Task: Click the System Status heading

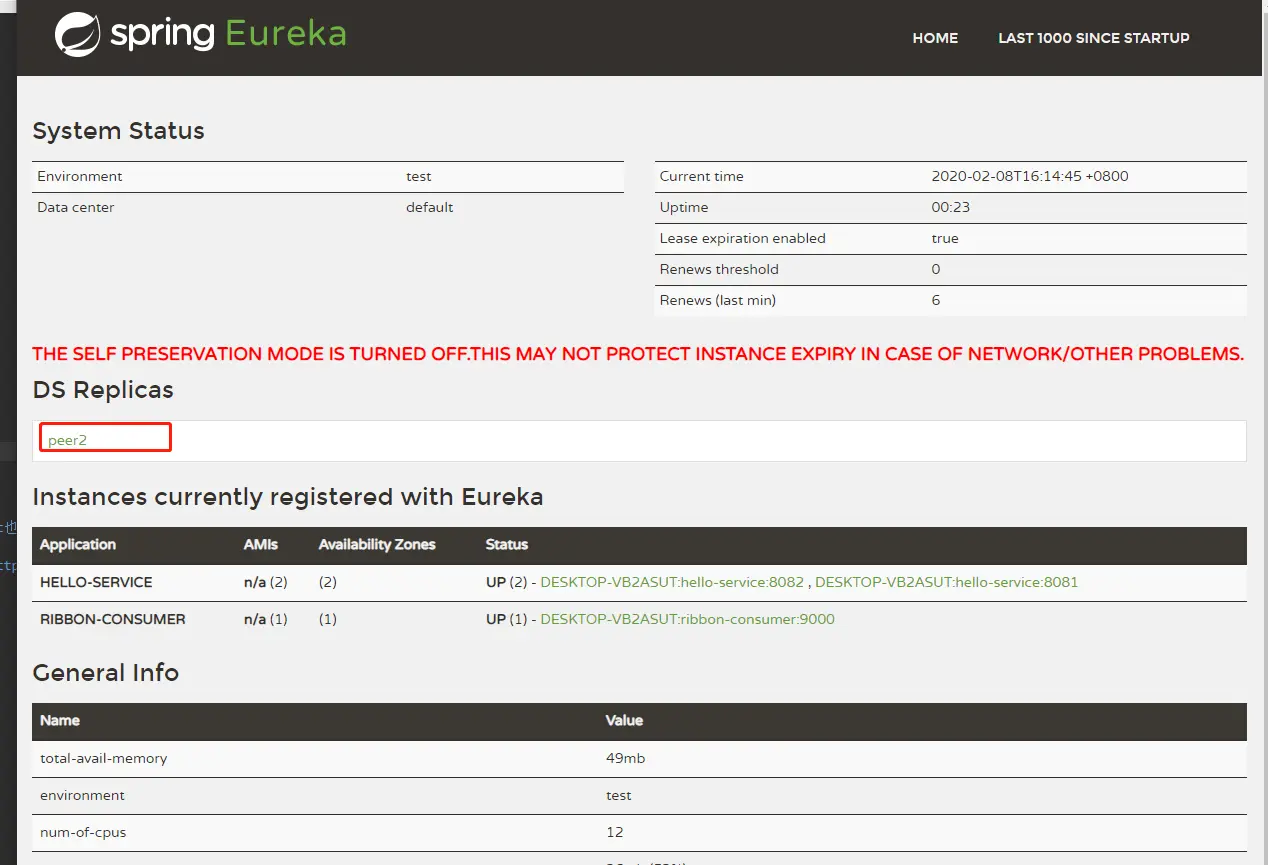Action: [118, 131]
